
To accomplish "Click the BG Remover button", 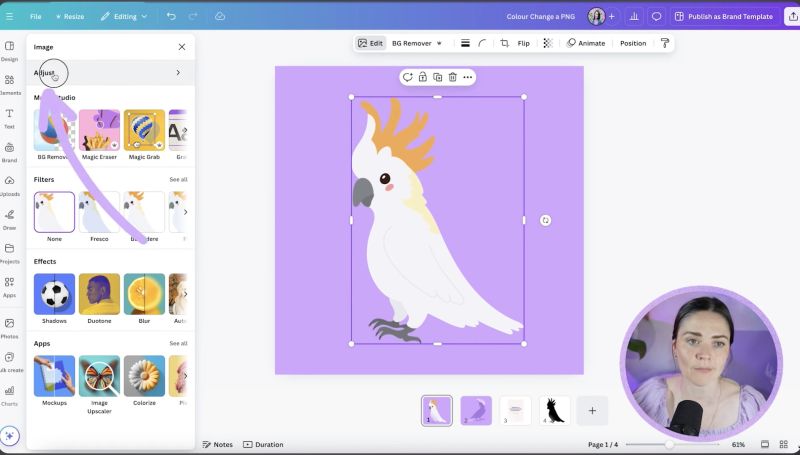I will (411, 43).
